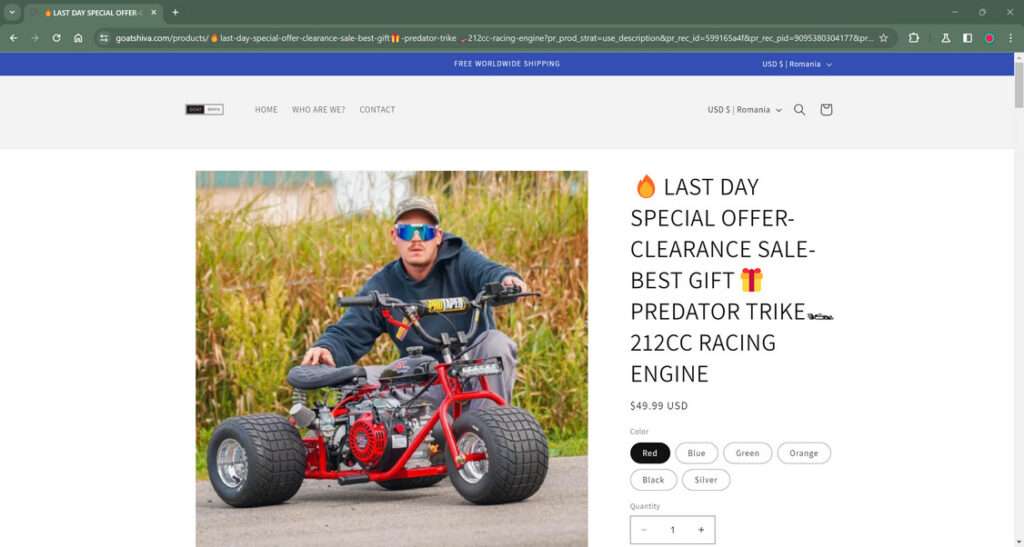Click the goatshiva store logo
1024x547 pixels.
click(x=204, y=110)
